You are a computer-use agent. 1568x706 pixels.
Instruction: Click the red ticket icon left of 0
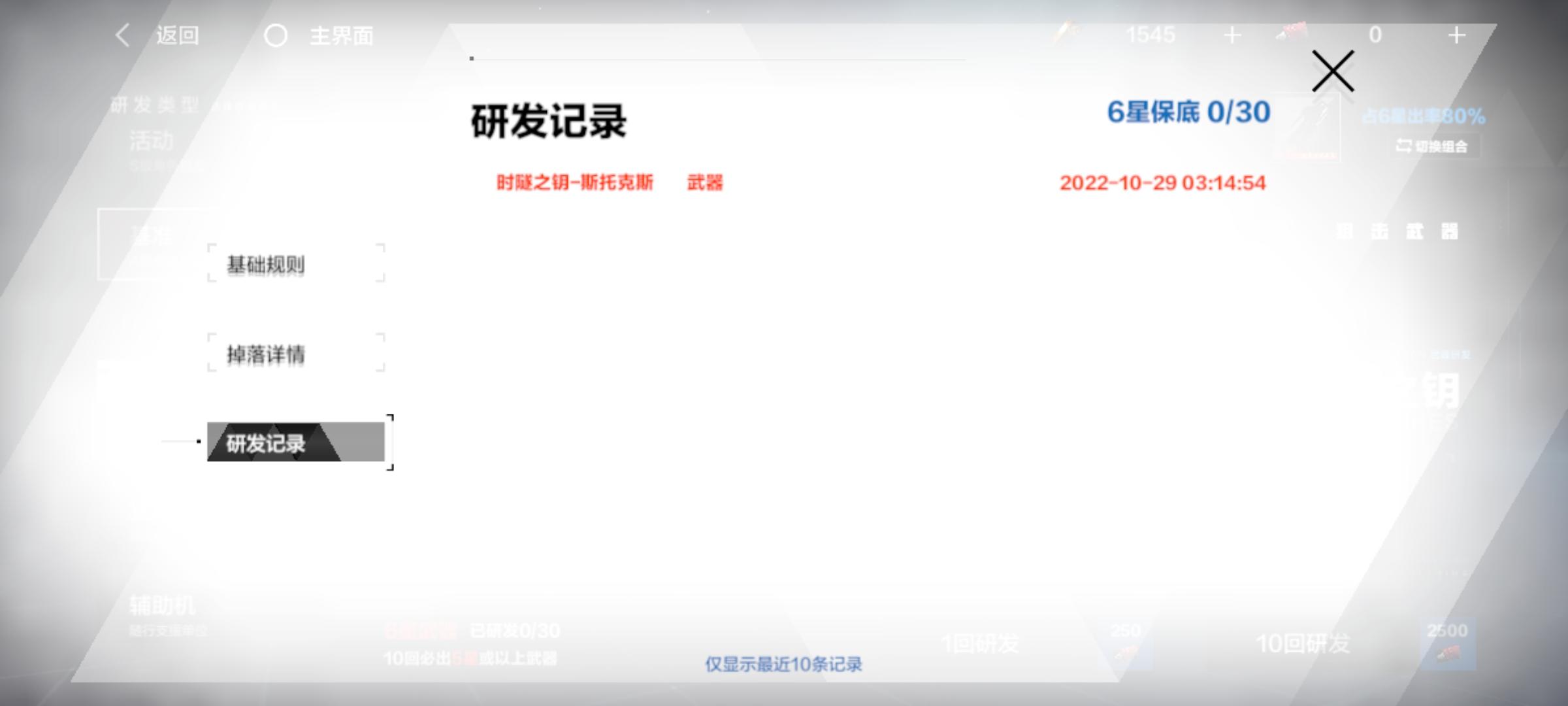(1292, 32)
